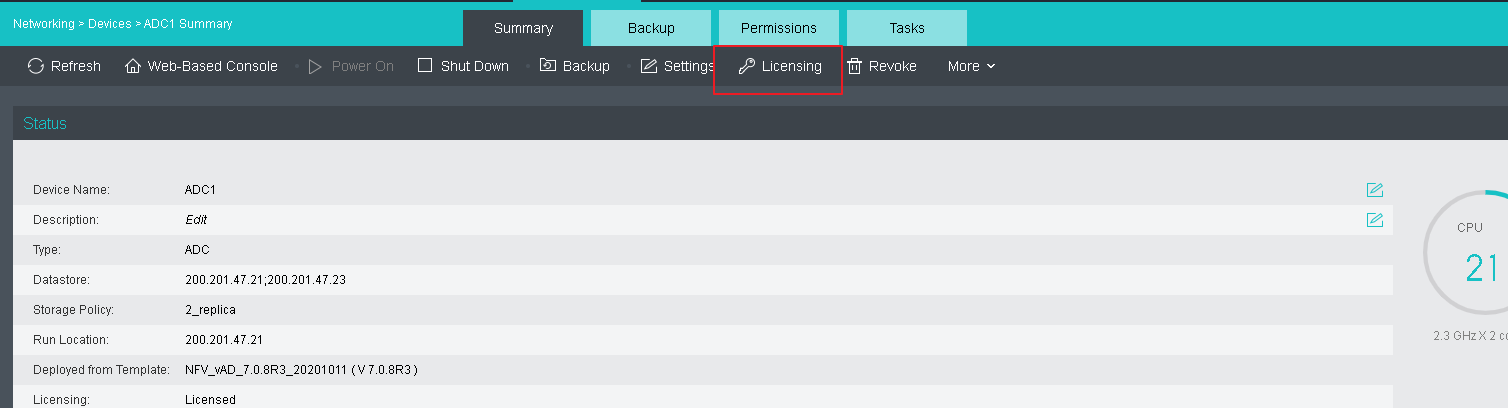
Task: Open the Backup tab
Action: [x=651, y=28]
